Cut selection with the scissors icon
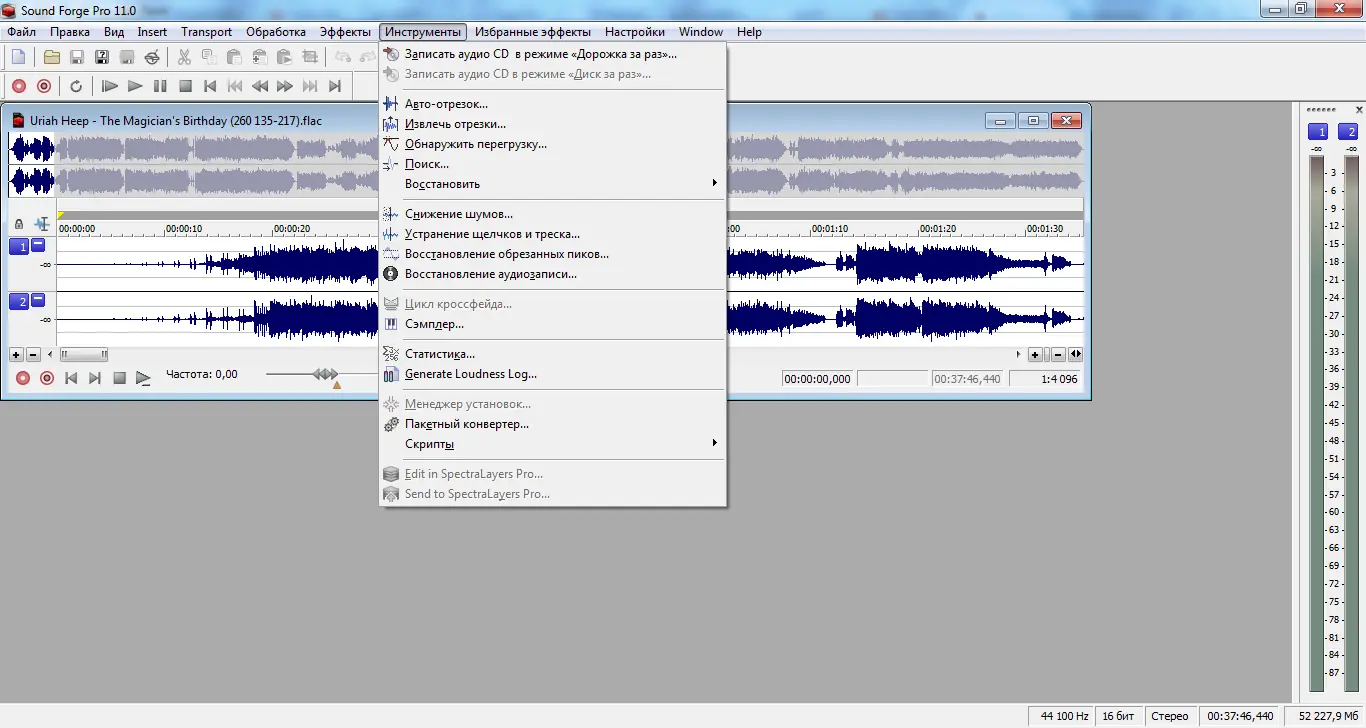The width and height of the screenshot is (1366, 728). point(184,57)
